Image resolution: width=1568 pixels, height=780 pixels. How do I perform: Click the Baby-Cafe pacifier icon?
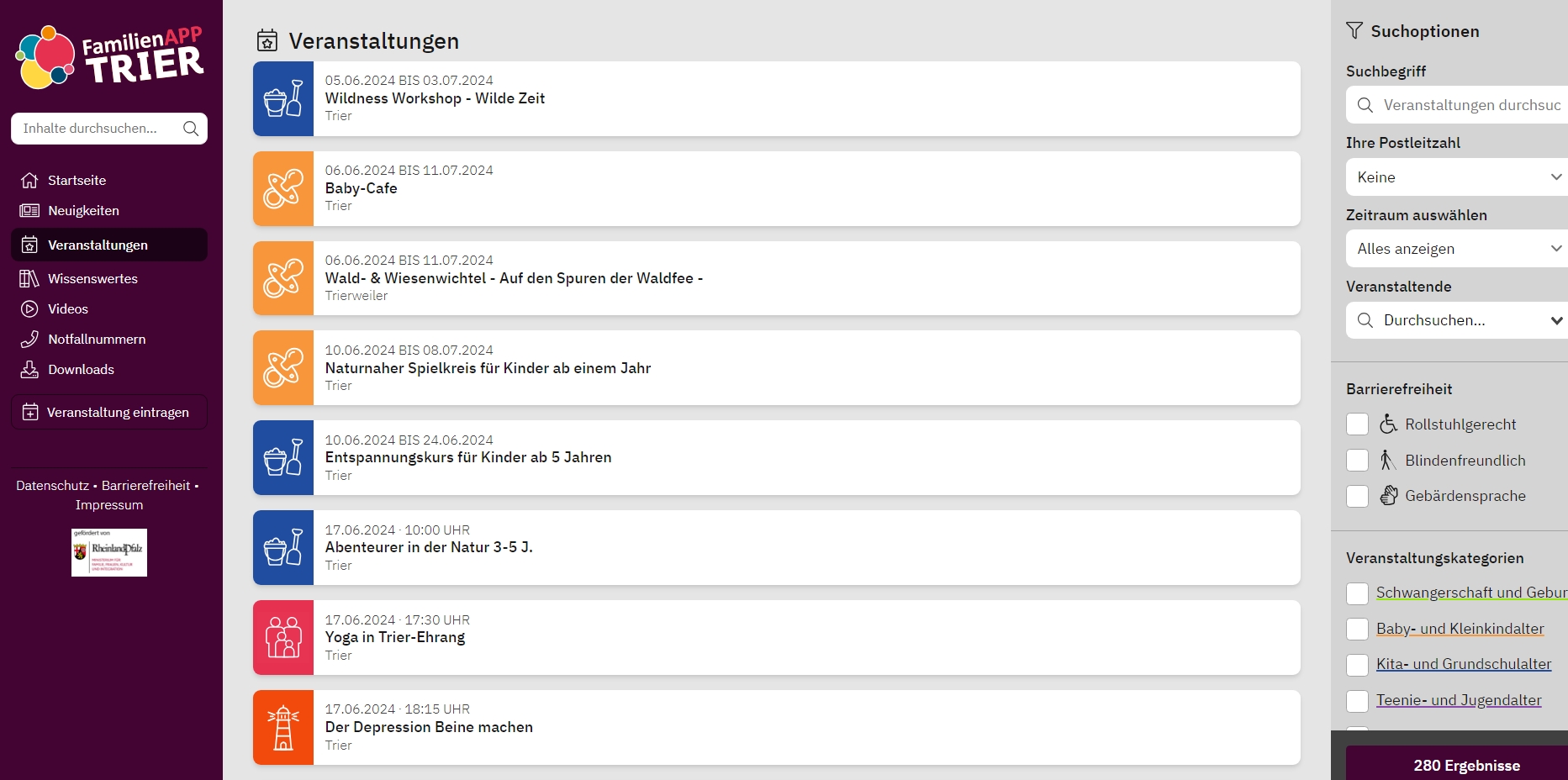tap(283, 189)
